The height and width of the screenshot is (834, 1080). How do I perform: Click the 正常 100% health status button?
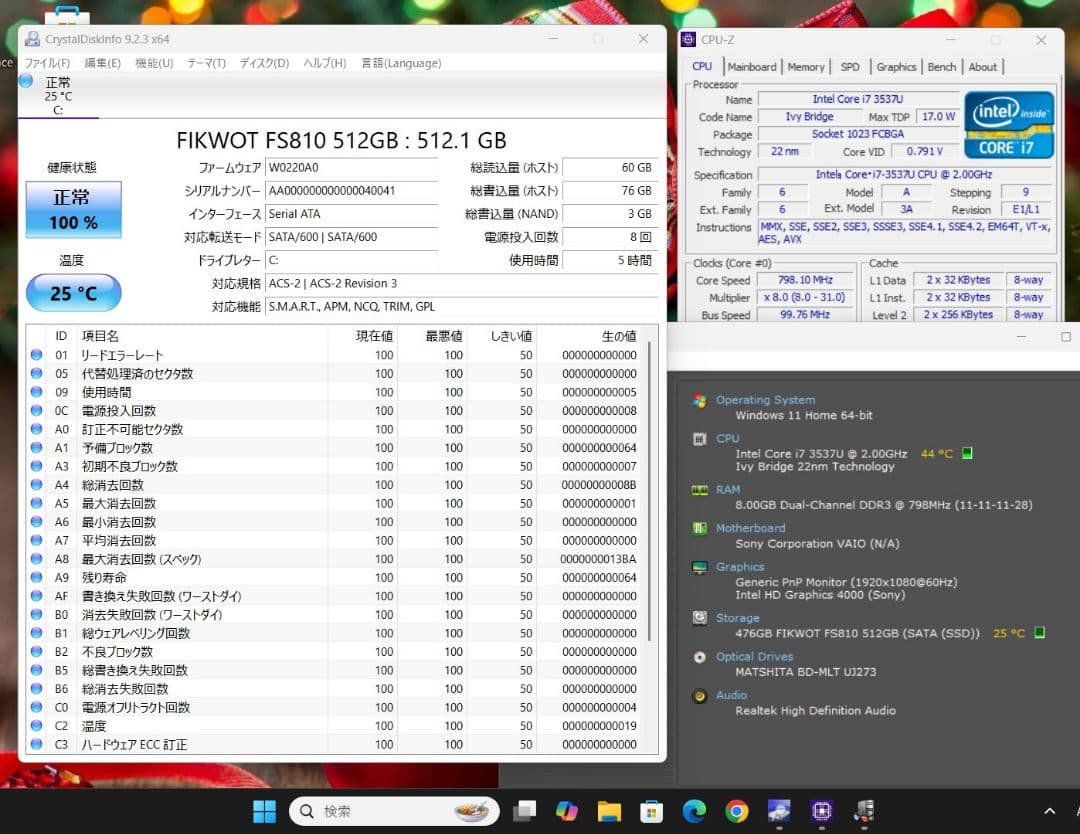click(x=73, y=210)
